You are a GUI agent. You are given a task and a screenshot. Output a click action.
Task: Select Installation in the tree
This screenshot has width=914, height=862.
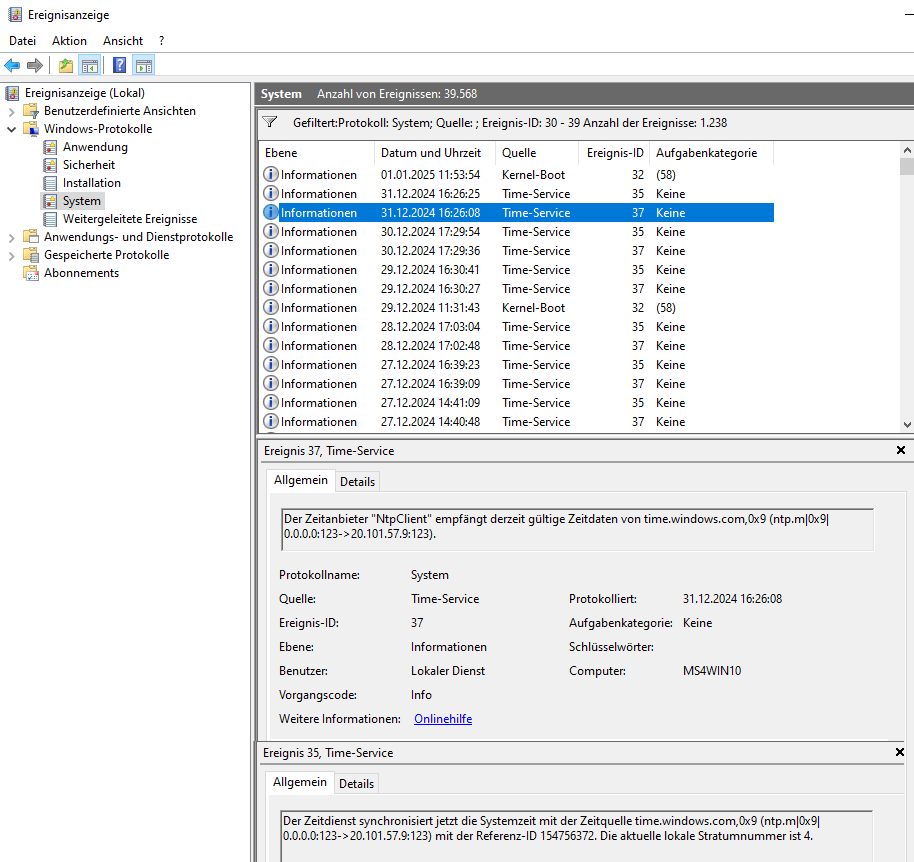click(x=92, y=183)
